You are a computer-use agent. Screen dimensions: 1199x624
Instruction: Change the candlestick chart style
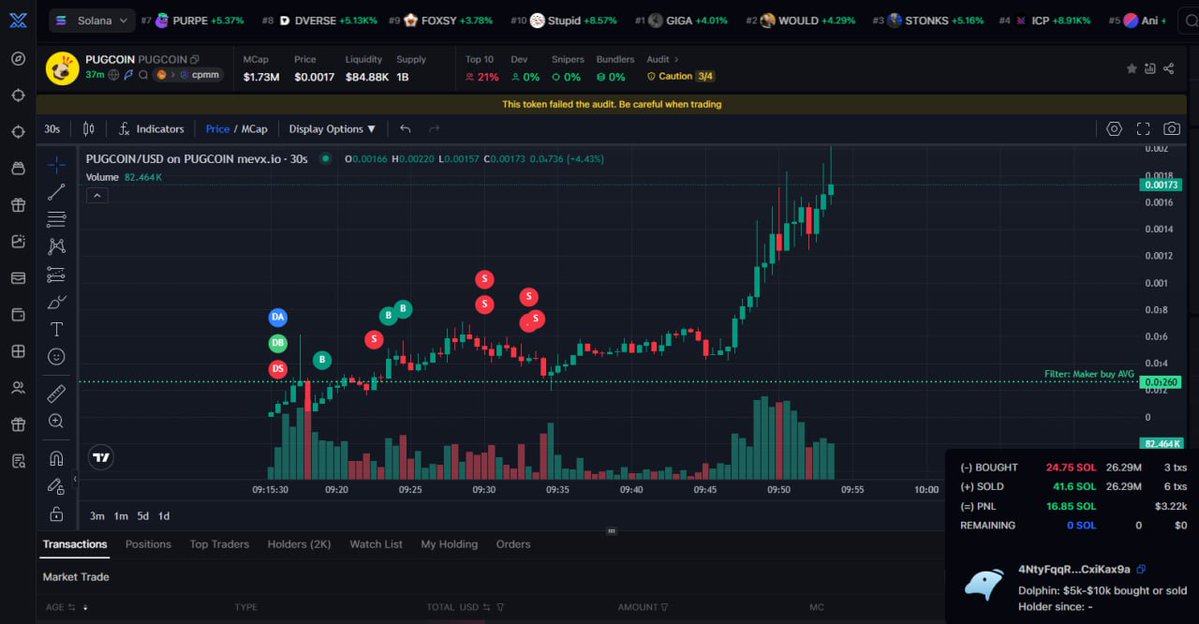89,128
